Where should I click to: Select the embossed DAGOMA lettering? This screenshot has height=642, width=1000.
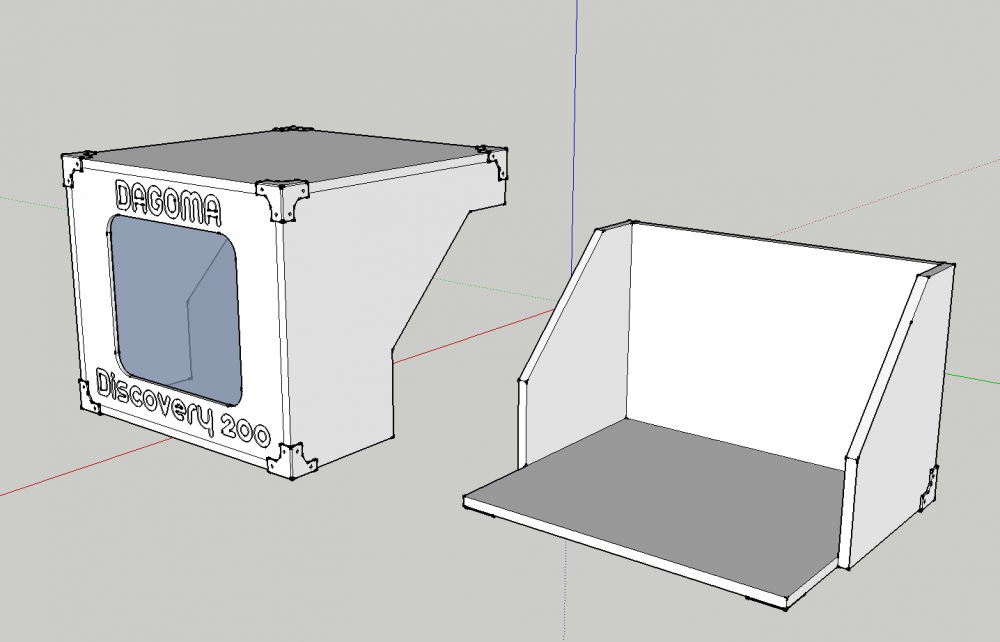168,203
